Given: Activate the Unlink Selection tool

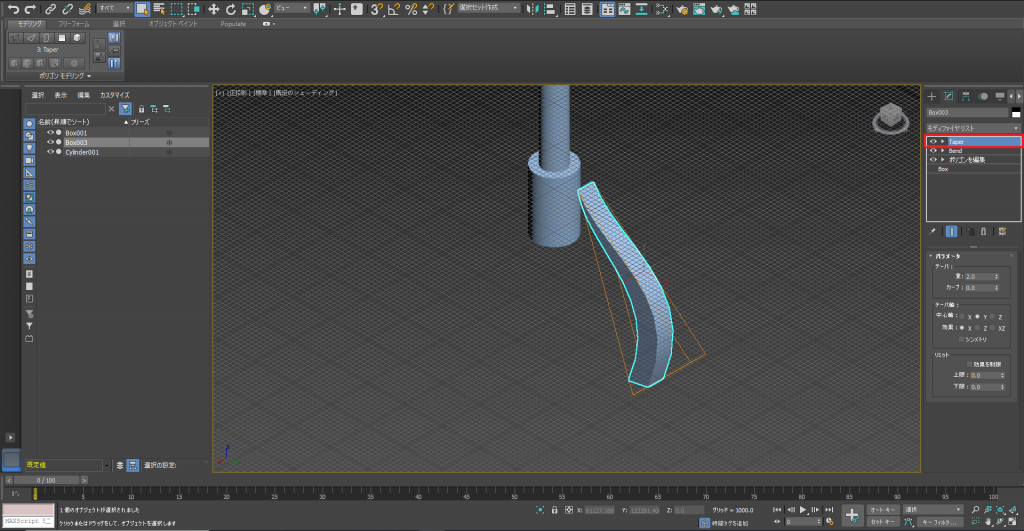Looking at the screenshot, I should coord(67,9).
